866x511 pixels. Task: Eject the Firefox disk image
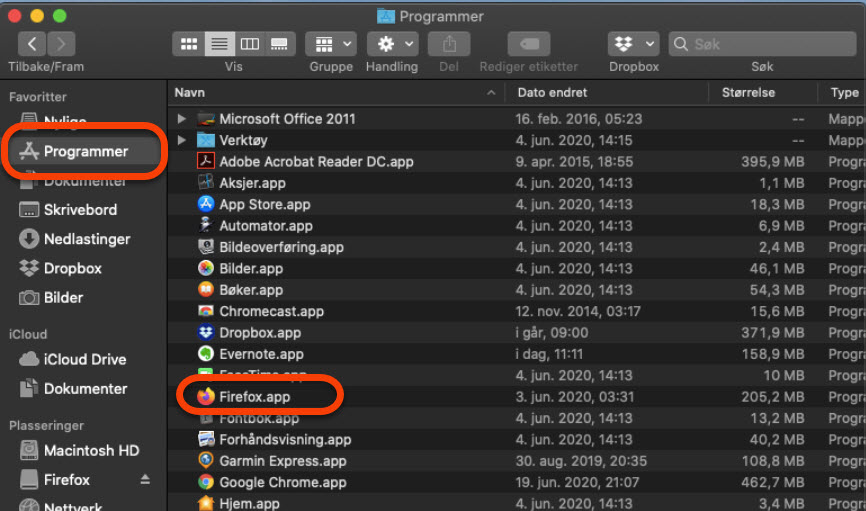(145, 480)
